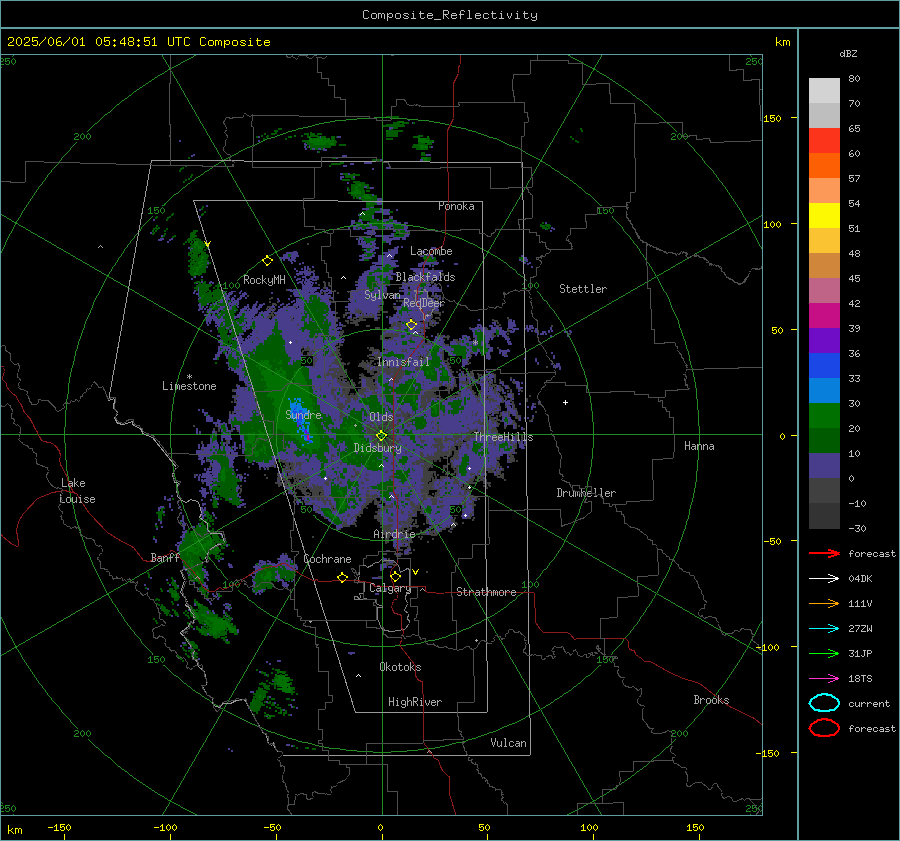Click the magenta 18TS arrow legend icon
Screen dimensions: 900x841
click(x=824, y=679)
